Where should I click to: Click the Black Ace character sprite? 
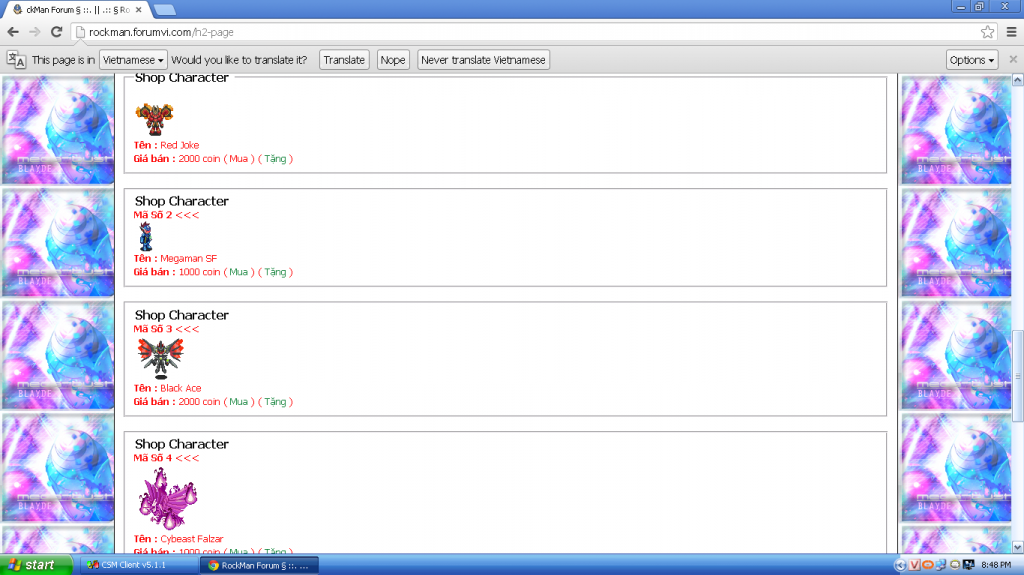pos(161,359)
